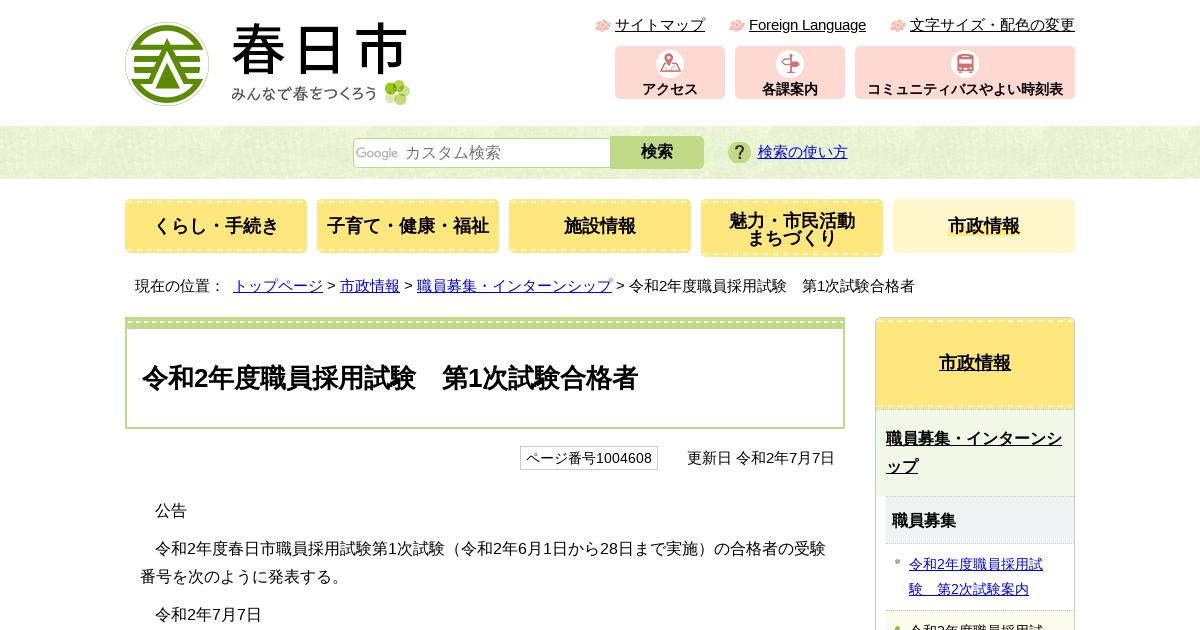Open sidebar 市政情報 heading link
This screenshot has height=630, width=1200.
pyautogui.click(x=975, y=363)
